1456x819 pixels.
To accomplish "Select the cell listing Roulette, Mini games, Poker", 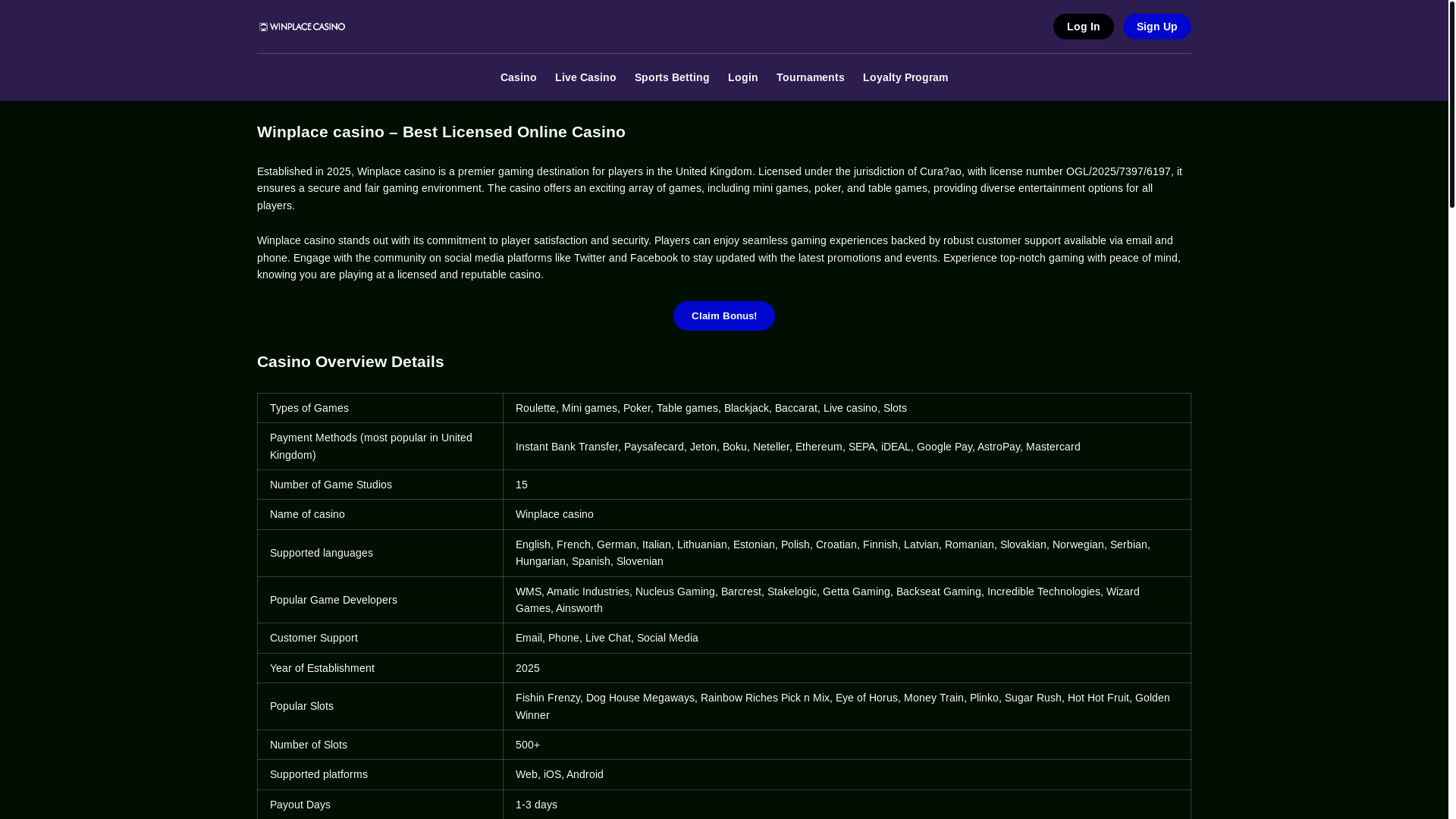I will 847,408.
